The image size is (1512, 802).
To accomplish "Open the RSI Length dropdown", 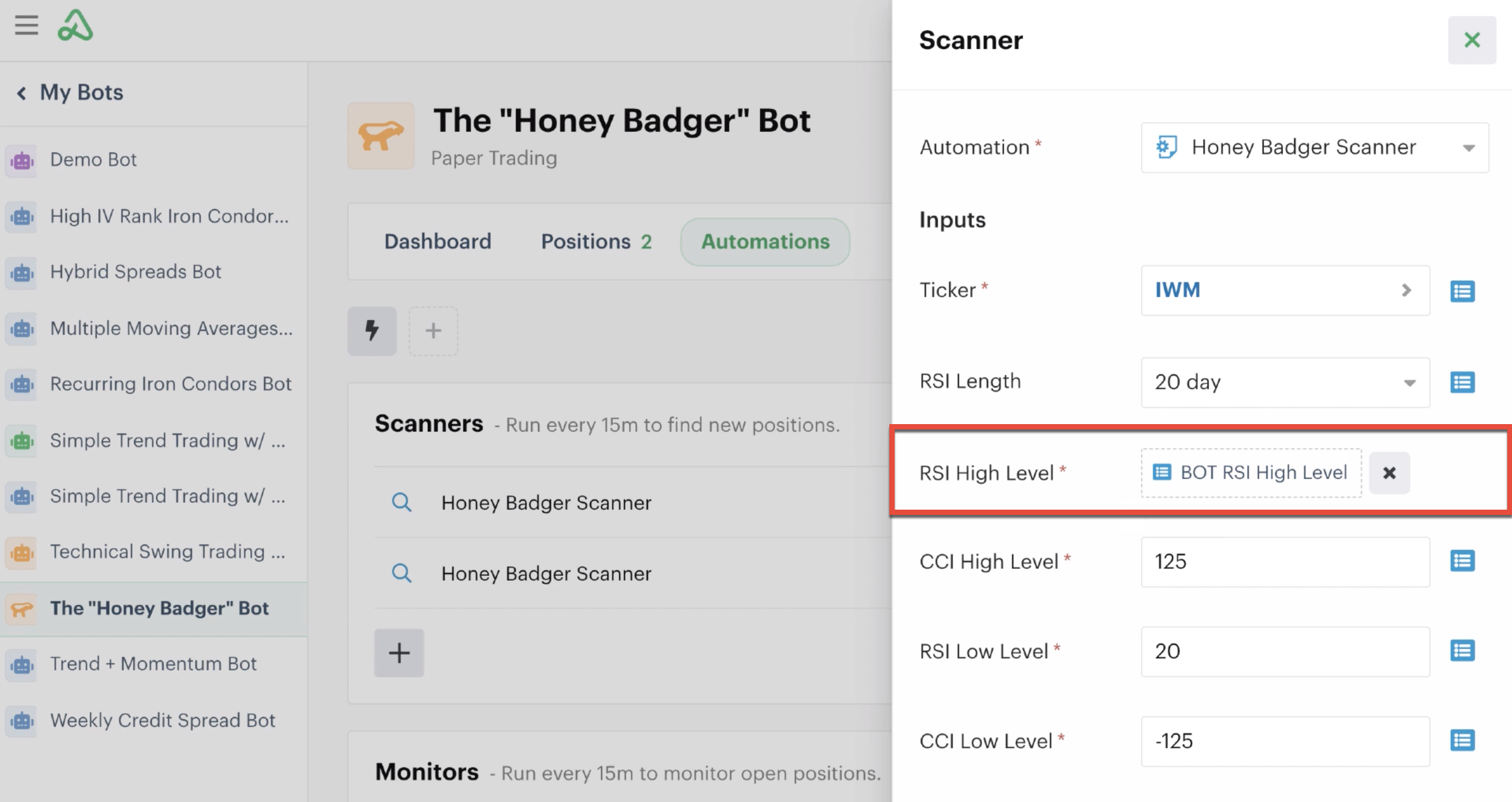I will pyautogui.click(x=1285, y=383).
